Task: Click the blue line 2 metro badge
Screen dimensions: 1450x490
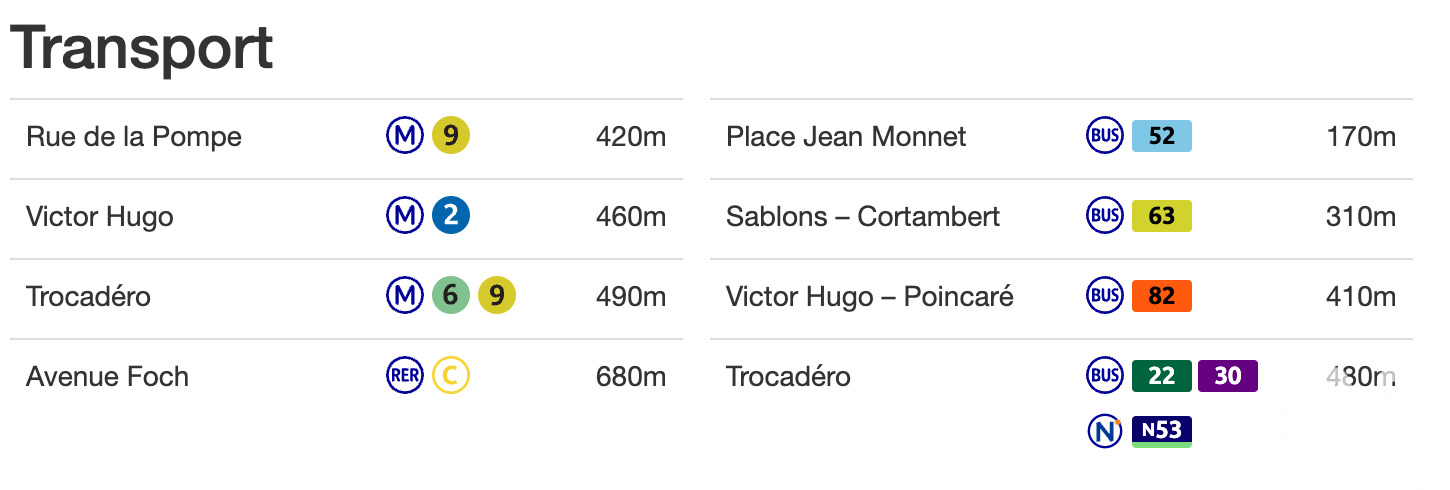Action: [x=451, y=216]
